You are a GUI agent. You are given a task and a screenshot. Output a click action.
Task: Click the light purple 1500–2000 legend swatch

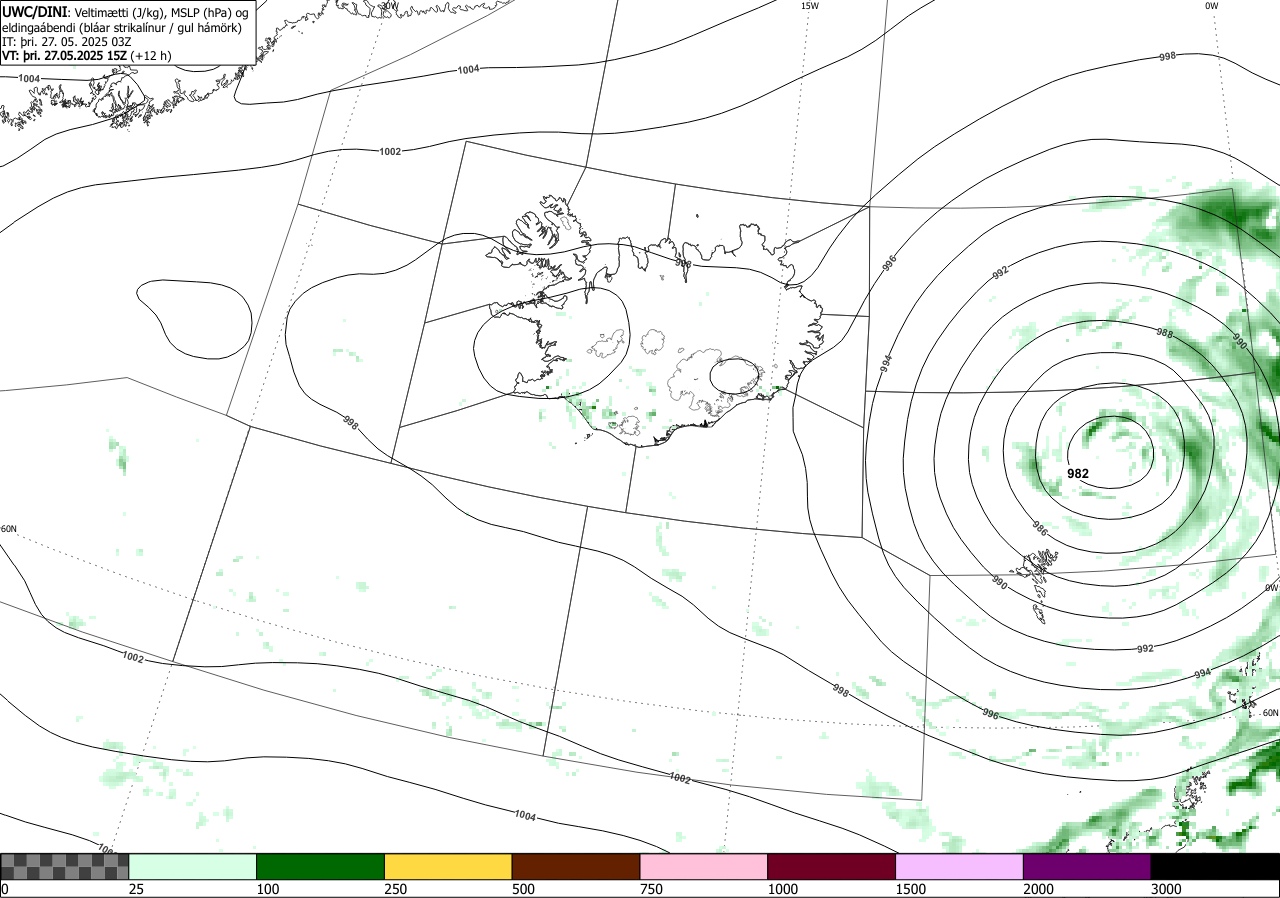(960, 866)
